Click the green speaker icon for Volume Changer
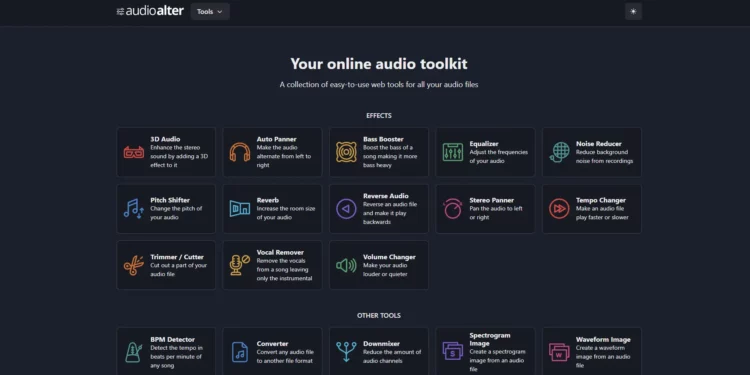This screenshot has height=375, width=750. click(346, 265)
